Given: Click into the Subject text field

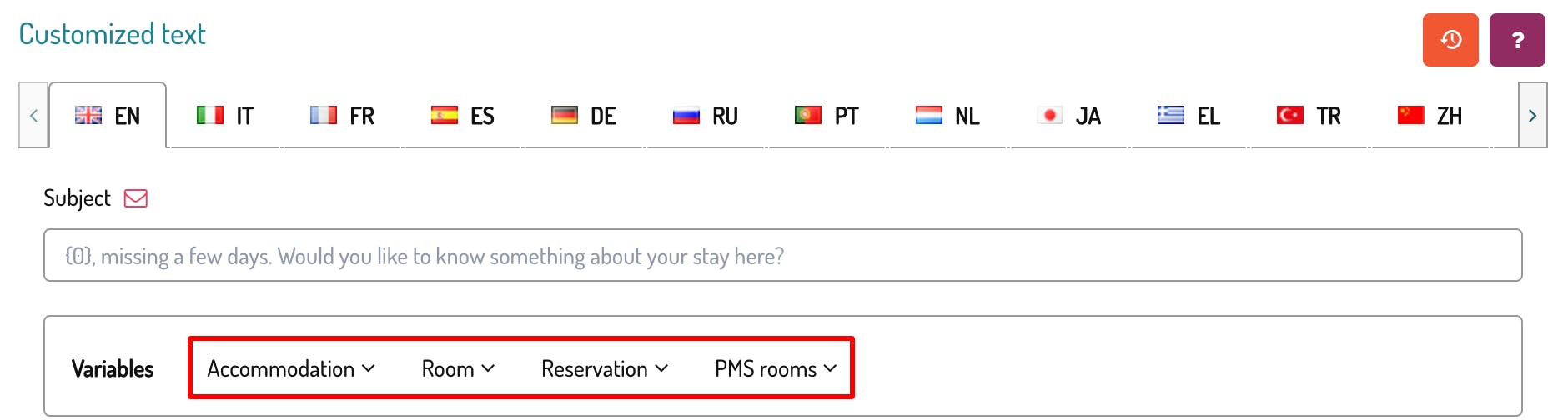Looking at the screenshot, I should [782, 256].
